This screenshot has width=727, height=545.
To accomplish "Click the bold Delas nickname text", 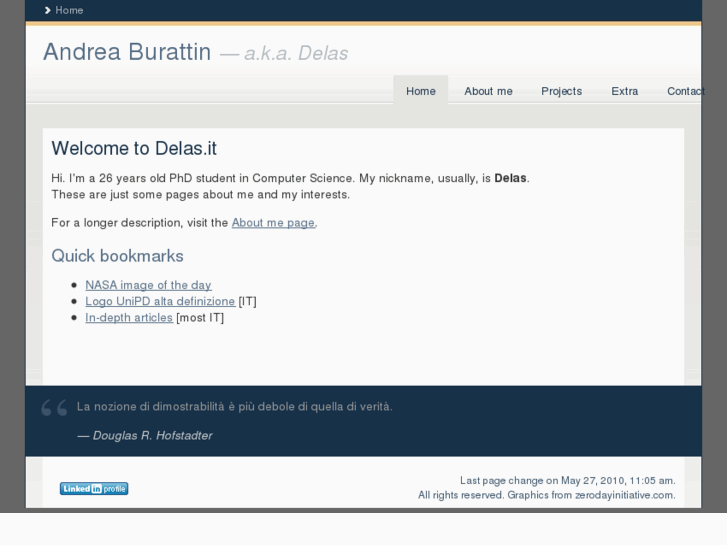I will [x=510, y=178].
